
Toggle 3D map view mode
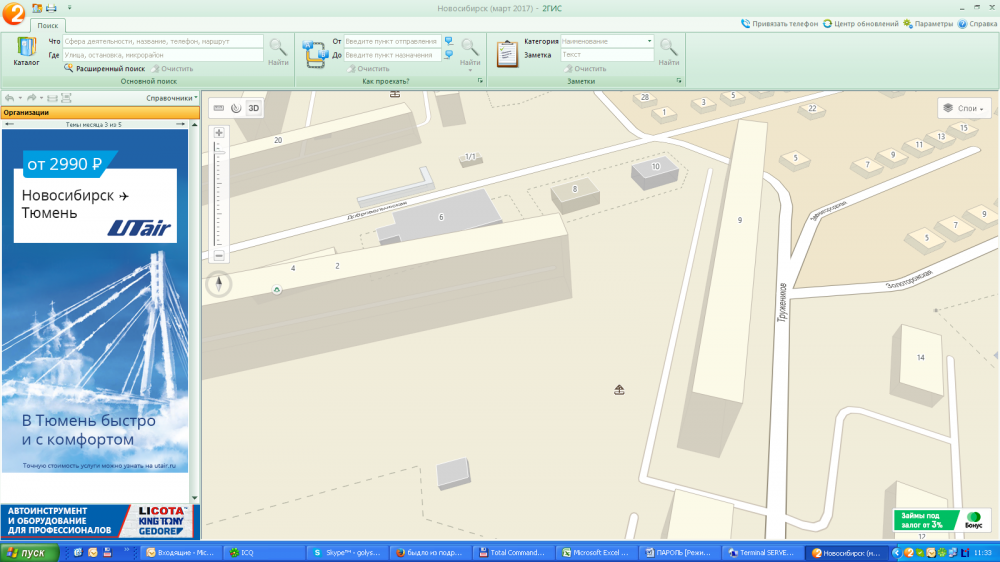[254, 108]
